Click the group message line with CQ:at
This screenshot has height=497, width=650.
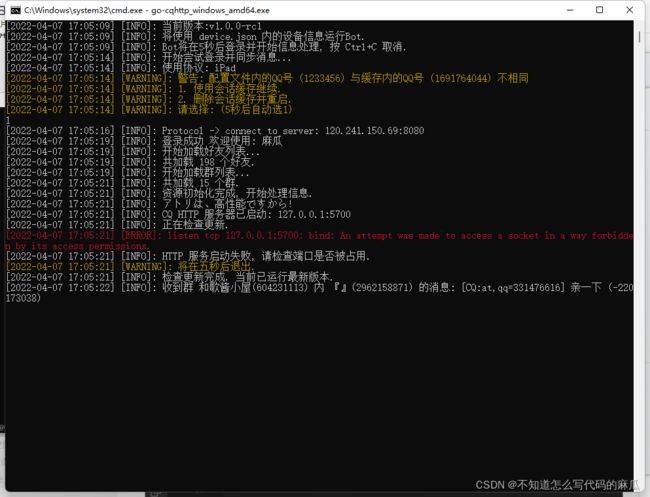click(x=319, y=293)
